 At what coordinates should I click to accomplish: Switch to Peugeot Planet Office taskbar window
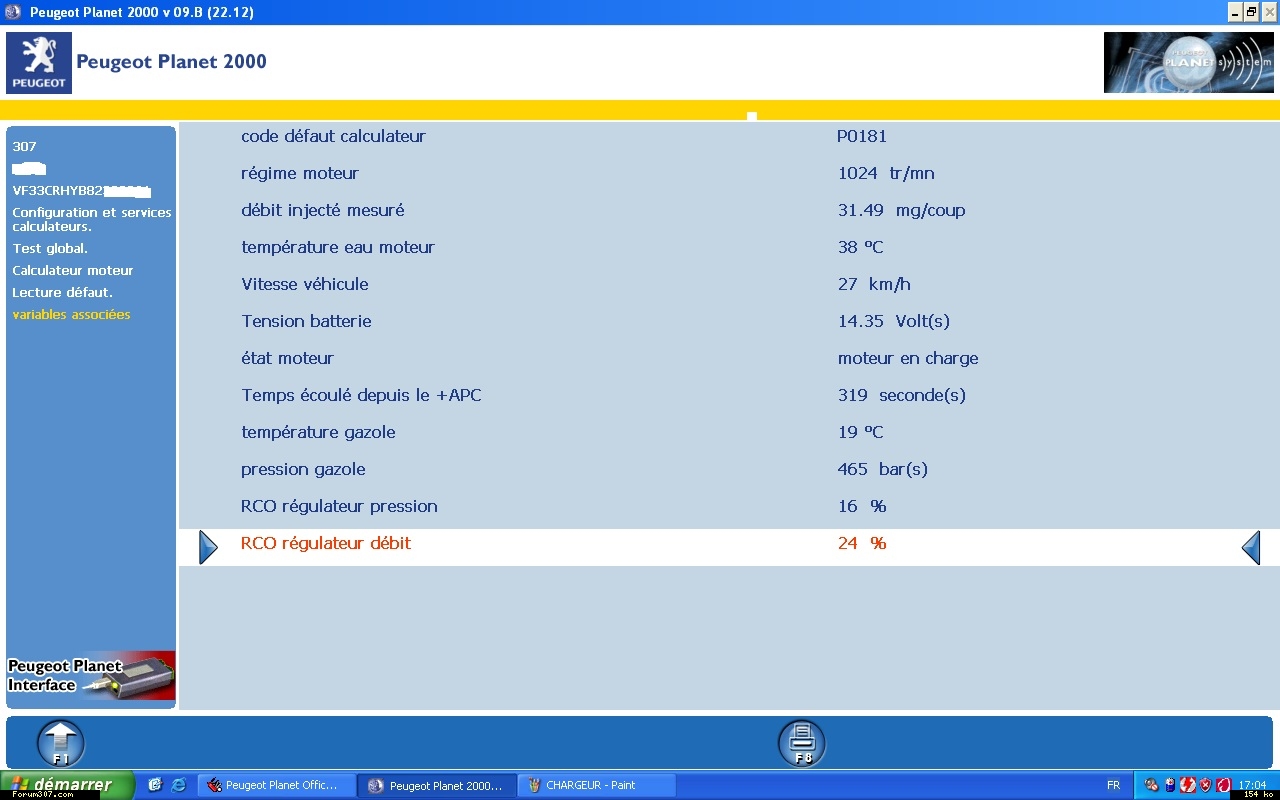277,785
